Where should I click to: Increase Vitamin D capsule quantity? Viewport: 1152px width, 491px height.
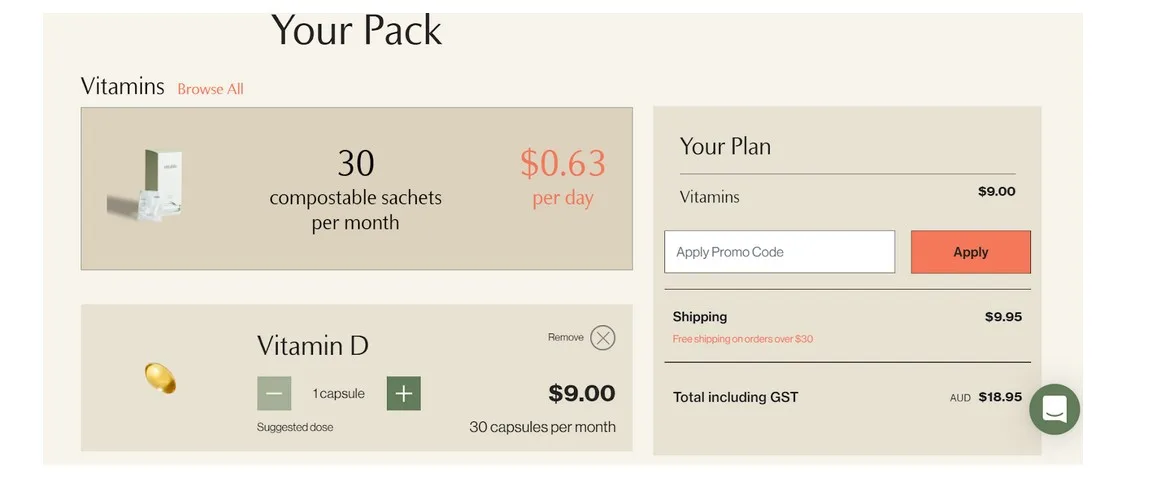click(403, 394)
